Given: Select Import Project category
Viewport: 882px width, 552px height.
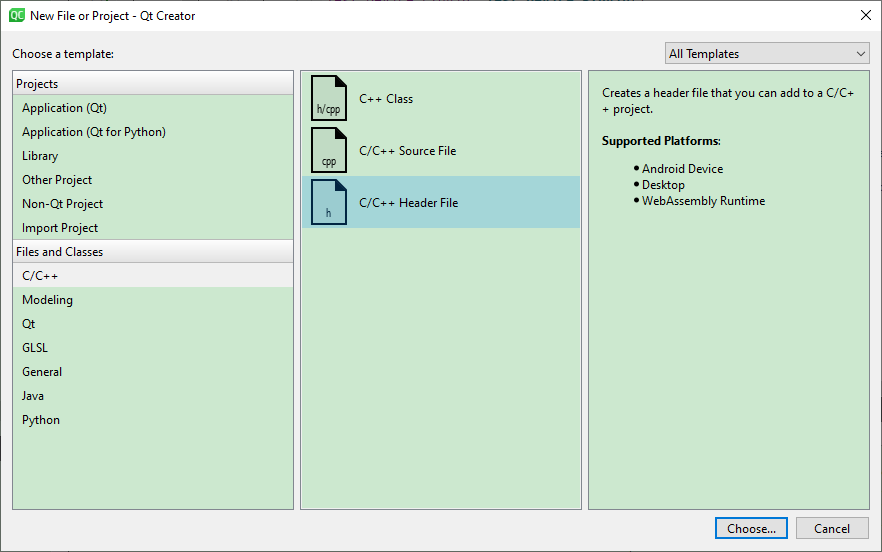Looking at the screenshot, I should coord(152,228).
